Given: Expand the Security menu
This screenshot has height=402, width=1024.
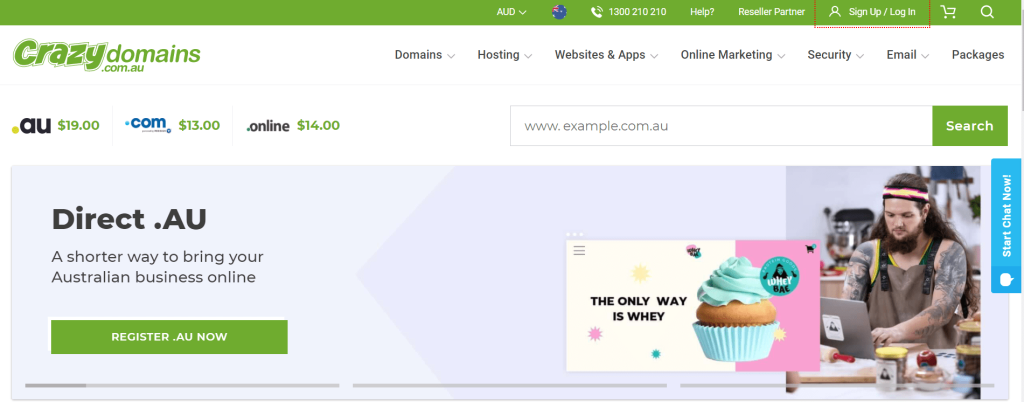Looking at the screenshot, I should tap(835, 55).
